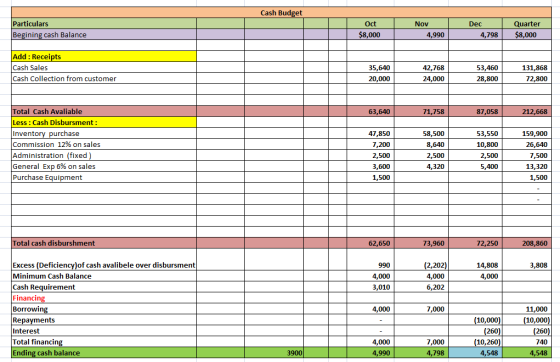Select Dec total disbursement 72,250
This screenshot has width=560, height=362.
[475, 243]
